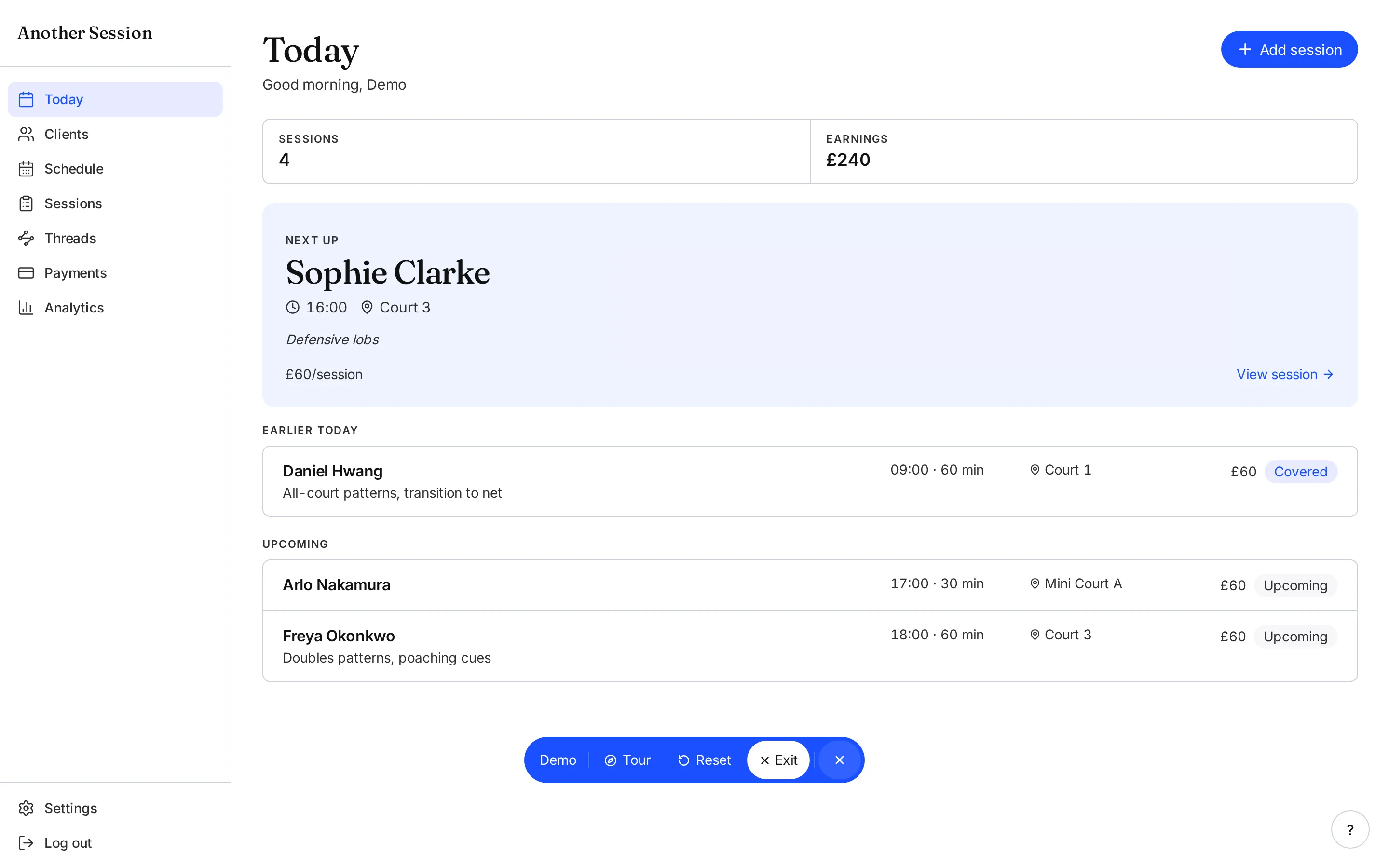Click the location pin next to Mini Court A

click(x=1035, y=583)
